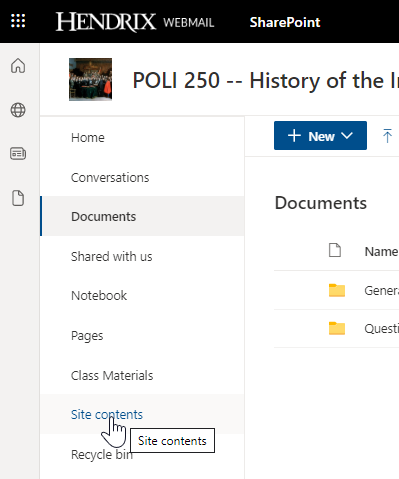Image resolution: width=399 pixels, height=479 pixels.
Task: Open Site contents in the navigation
Action: pos(107,414)
